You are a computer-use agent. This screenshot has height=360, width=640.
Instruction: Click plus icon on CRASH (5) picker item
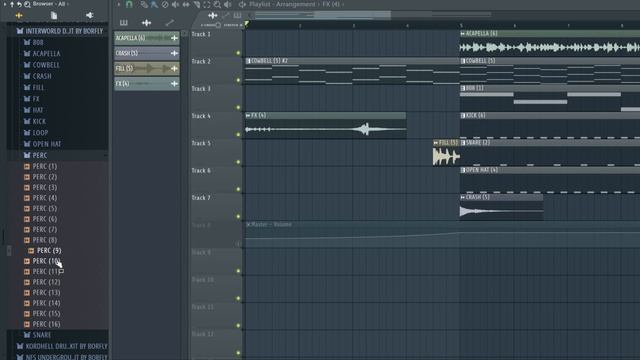pyautogui.click(x=174, y=53)
